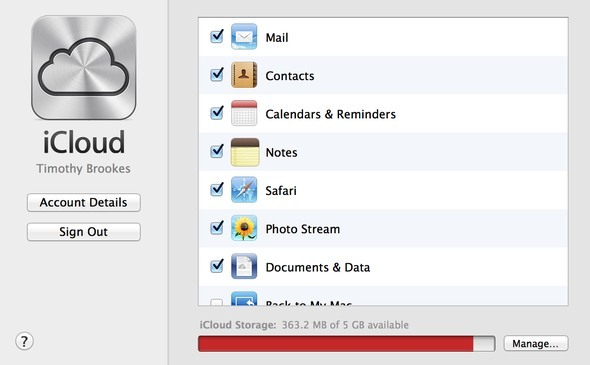
Task: Disable Calendars & Reminders syncing checkbox
Action: tap(217, 113)
